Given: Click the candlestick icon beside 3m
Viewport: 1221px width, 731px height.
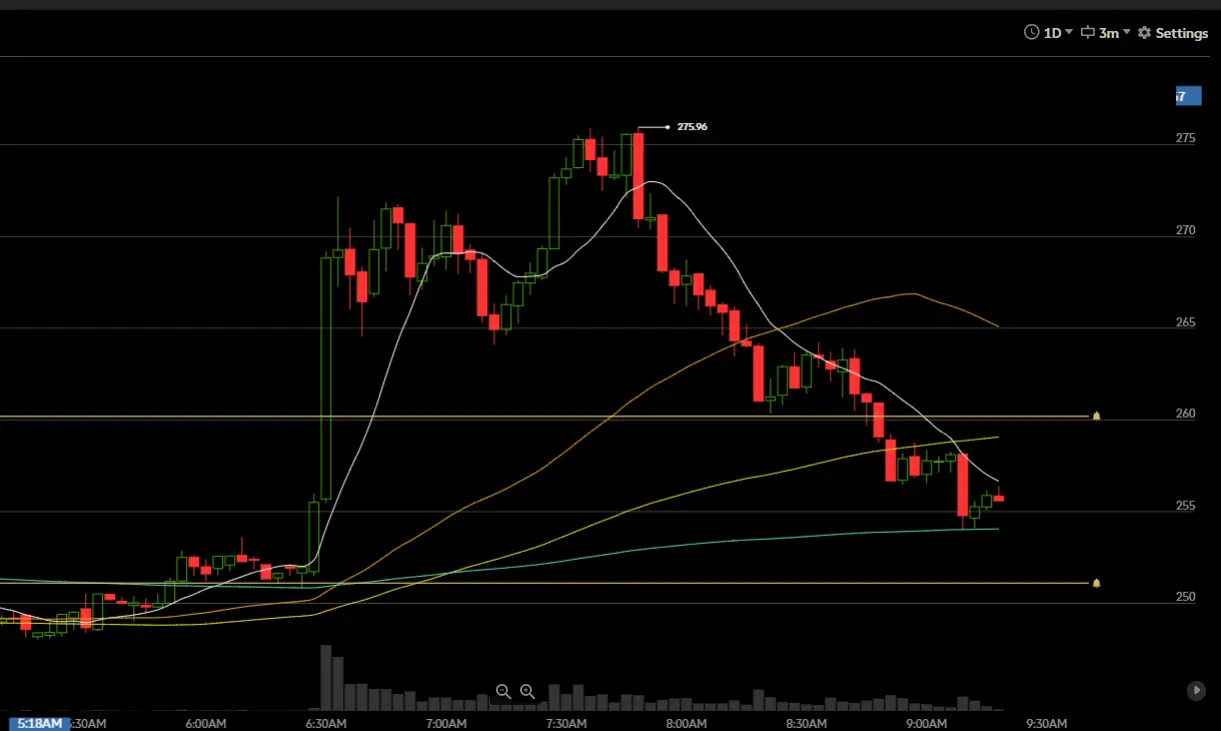Looking at the screenshot, I should click(x=1087, y=33).
